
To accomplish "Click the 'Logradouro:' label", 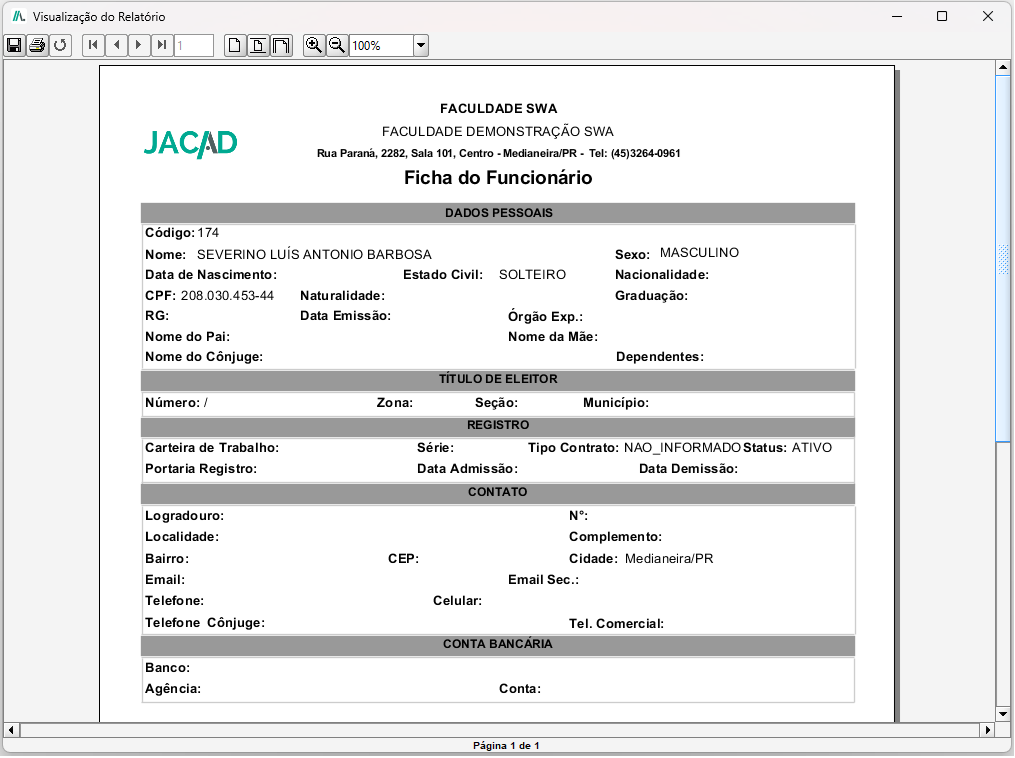I will click(184, 516).
